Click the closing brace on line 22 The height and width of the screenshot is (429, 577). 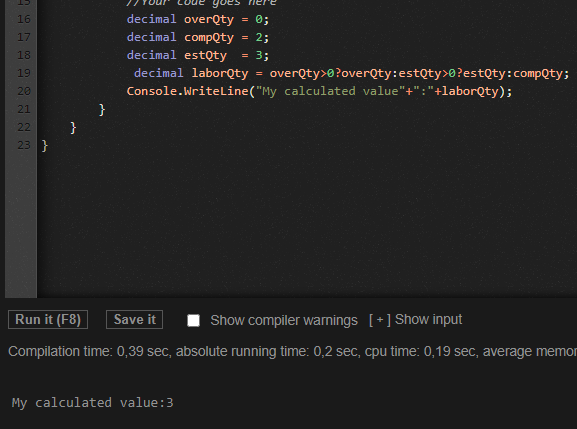pyautogui.click(x=73, y=128)
